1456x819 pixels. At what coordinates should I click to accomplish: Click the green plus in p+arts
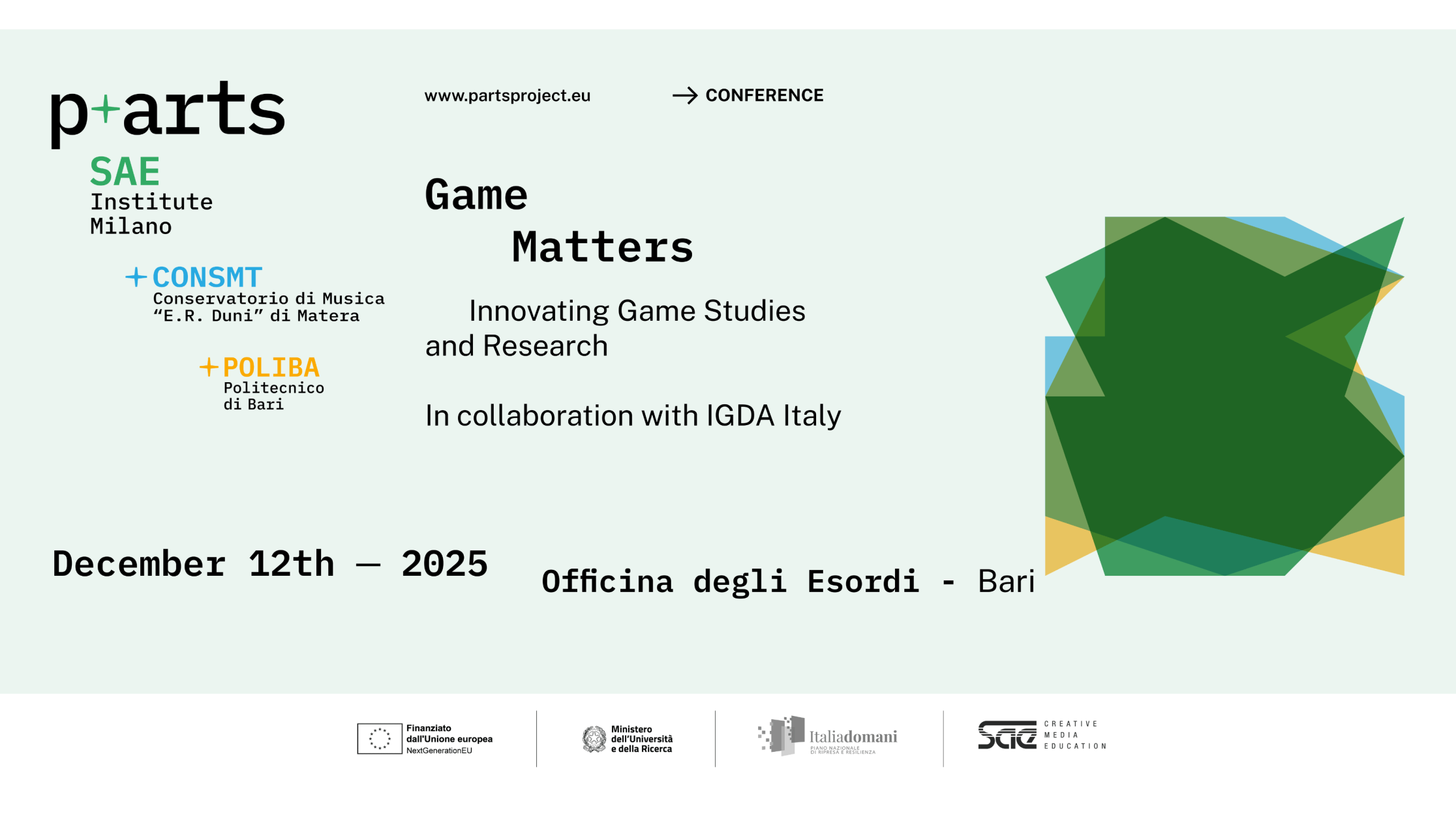106,109
